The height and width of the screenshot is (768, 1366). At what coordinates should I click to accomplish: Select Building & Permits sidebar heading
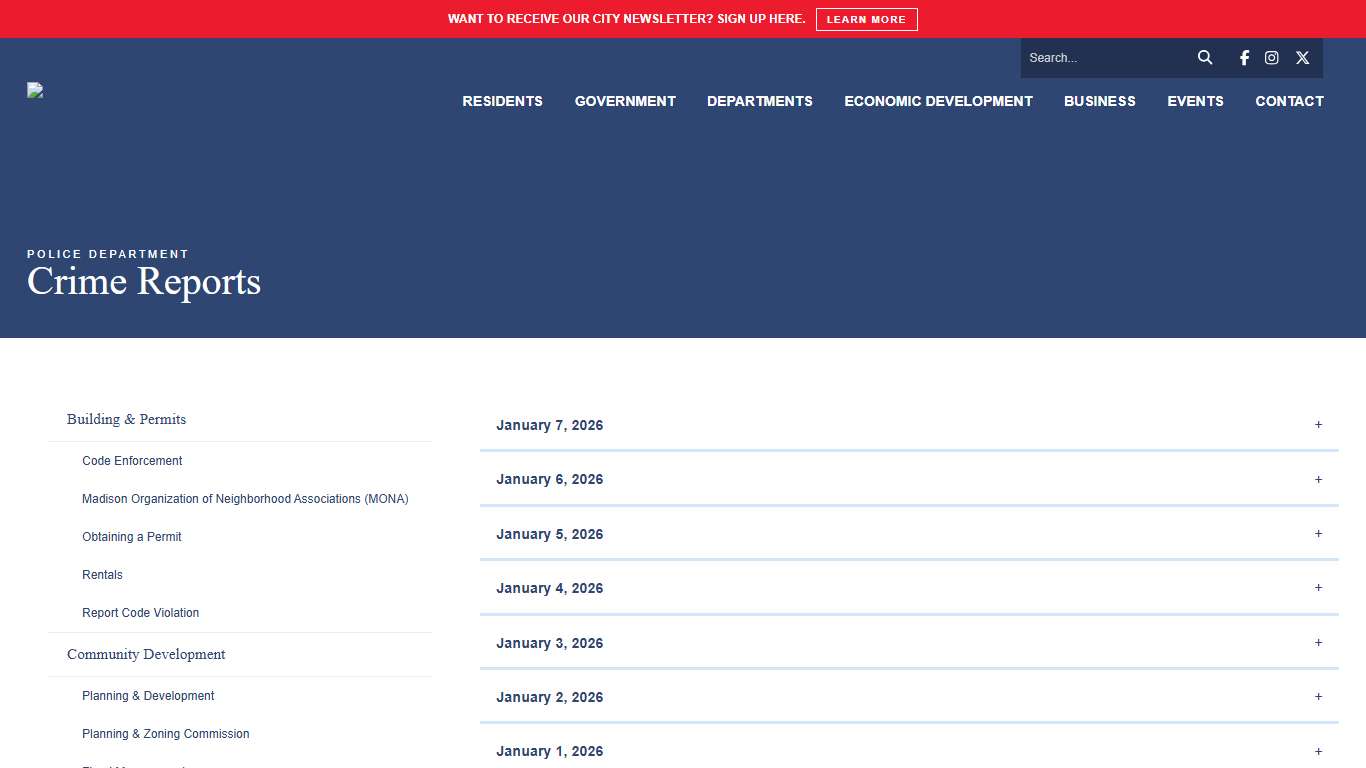pyautogui.click(x=126, y=419)
